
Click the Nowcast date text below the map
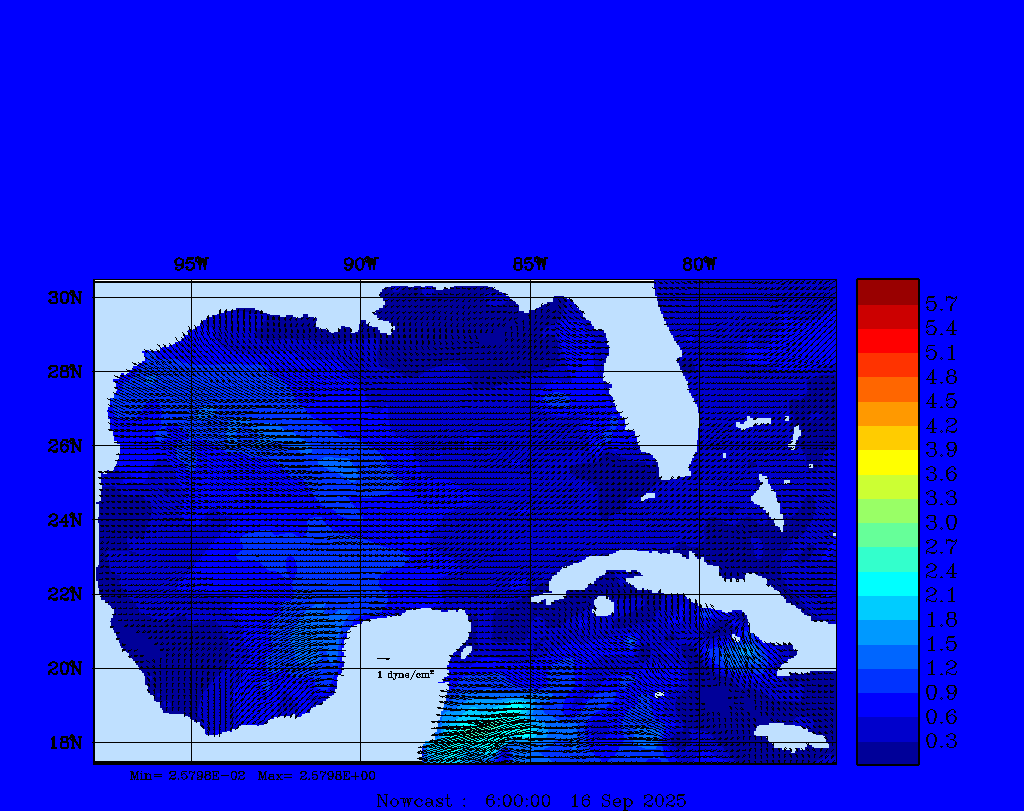(531, 801)
